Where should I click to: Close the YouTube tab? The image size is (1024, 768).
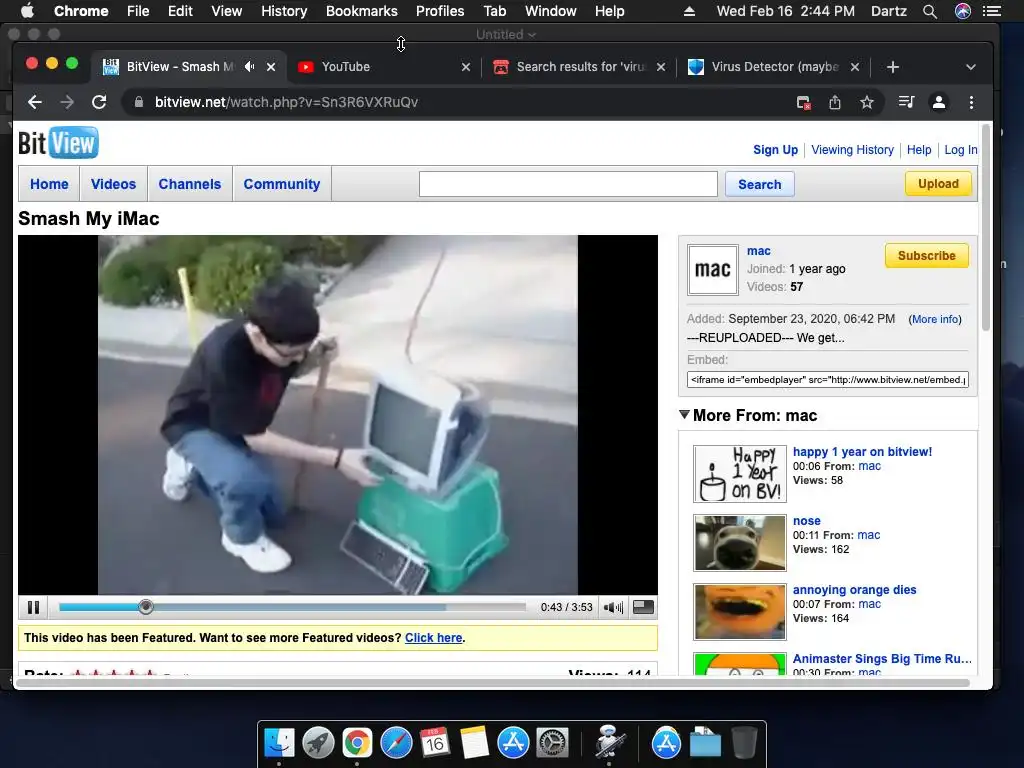[x=466, y=67]
